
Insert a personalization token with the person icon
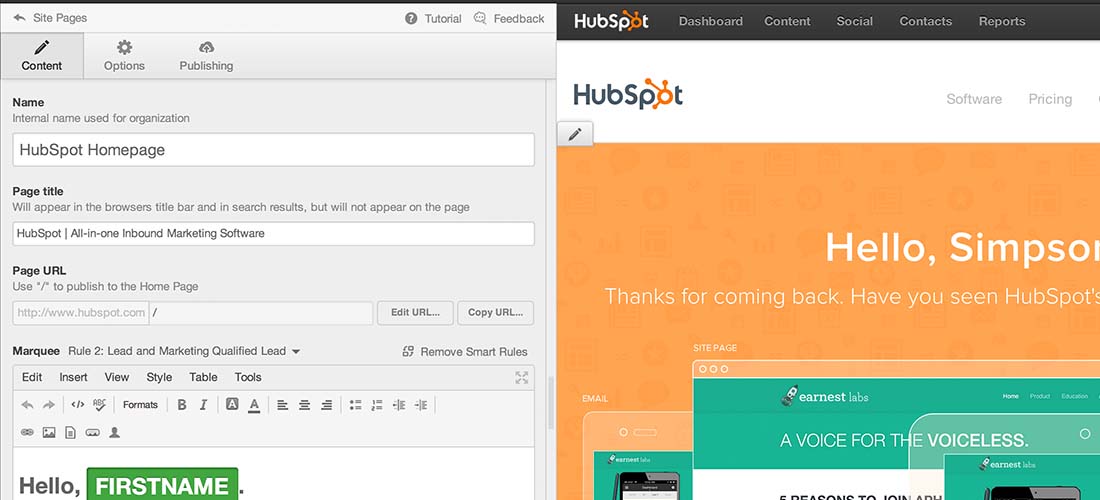pyautogui.click(x=115, y=433)
